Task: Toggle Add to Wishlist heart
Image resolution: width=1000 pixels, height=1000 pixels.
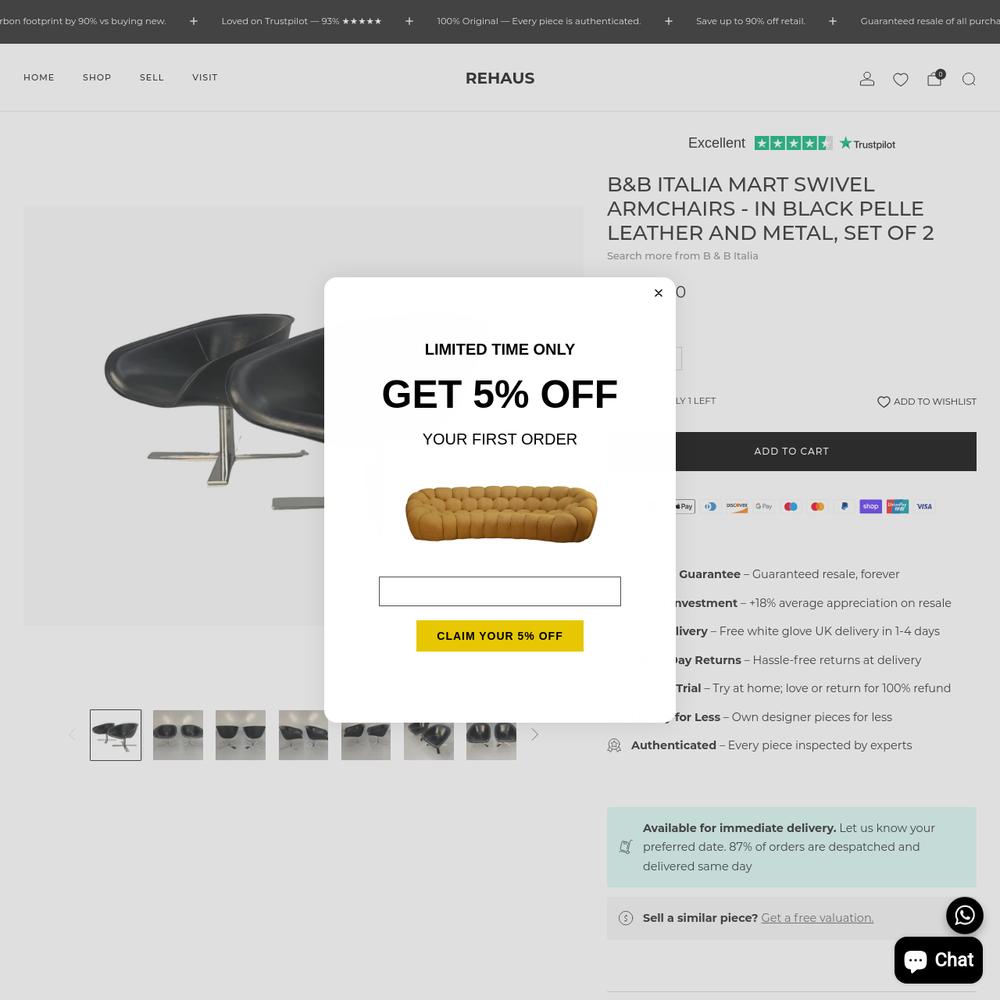Action: [883, 401]
